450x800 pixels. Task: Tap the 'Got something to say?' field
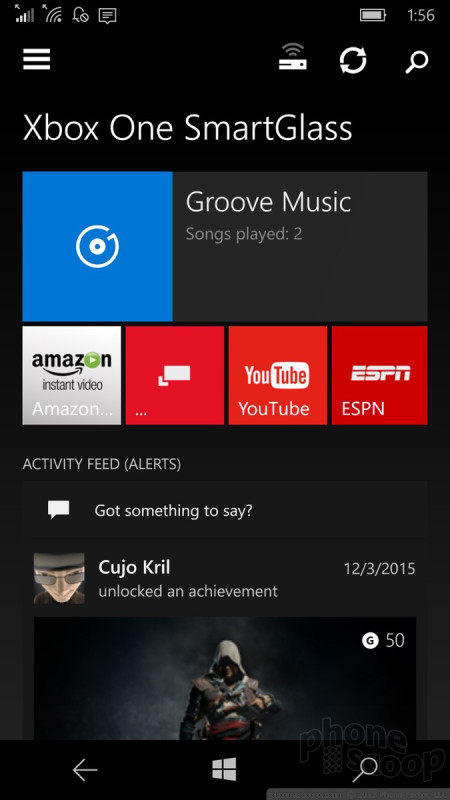tap(225, 510)
